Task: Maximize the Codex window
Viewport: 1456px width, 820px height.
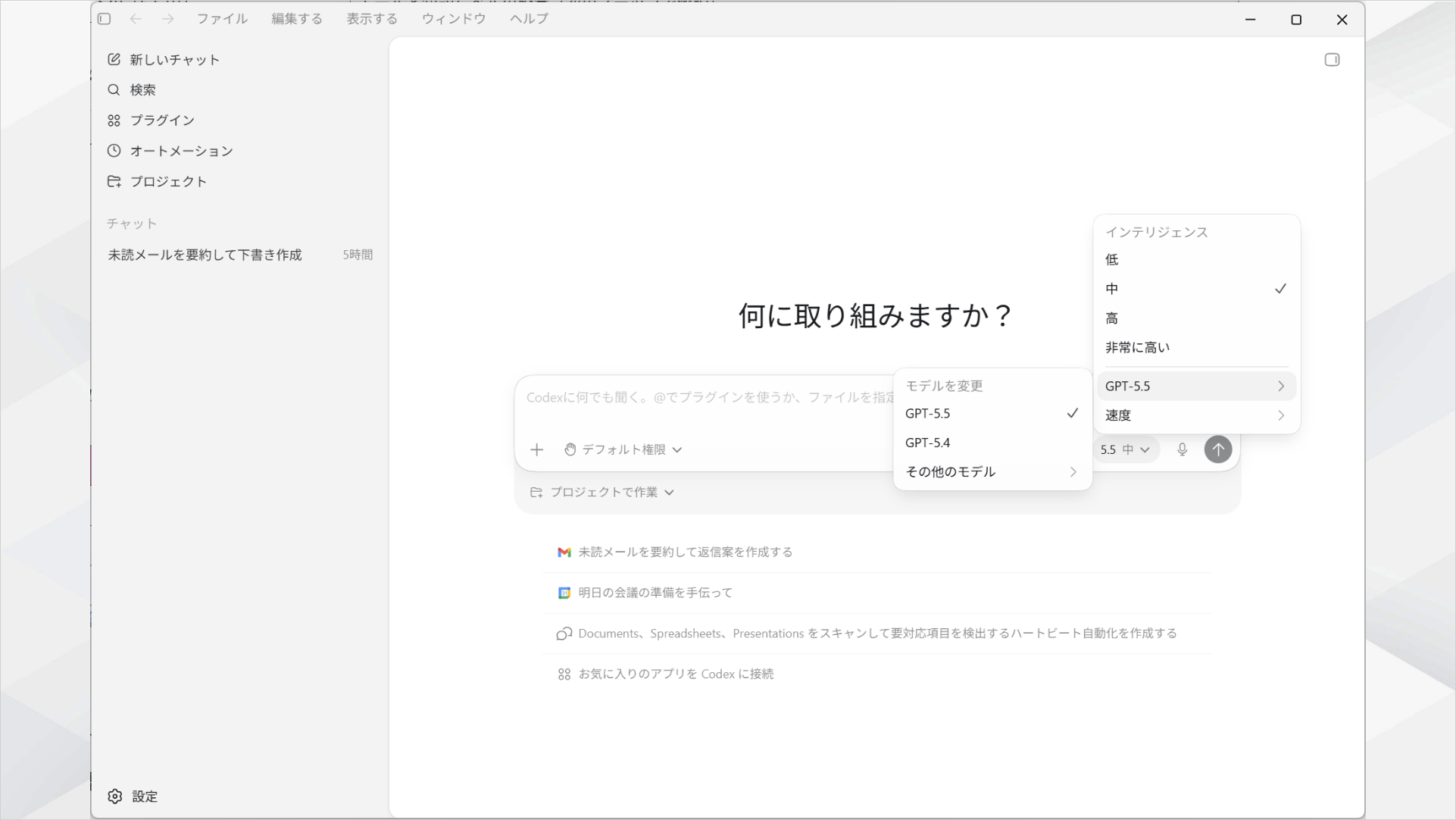Action: pos(1296,19)
